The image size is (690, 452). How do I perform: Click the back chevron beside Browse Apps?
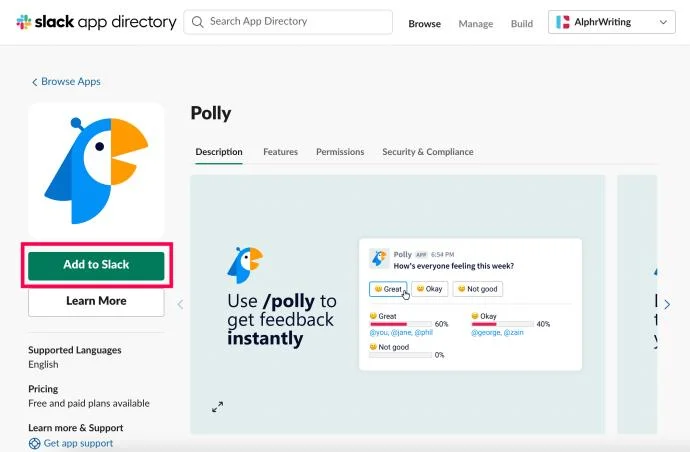34,82
